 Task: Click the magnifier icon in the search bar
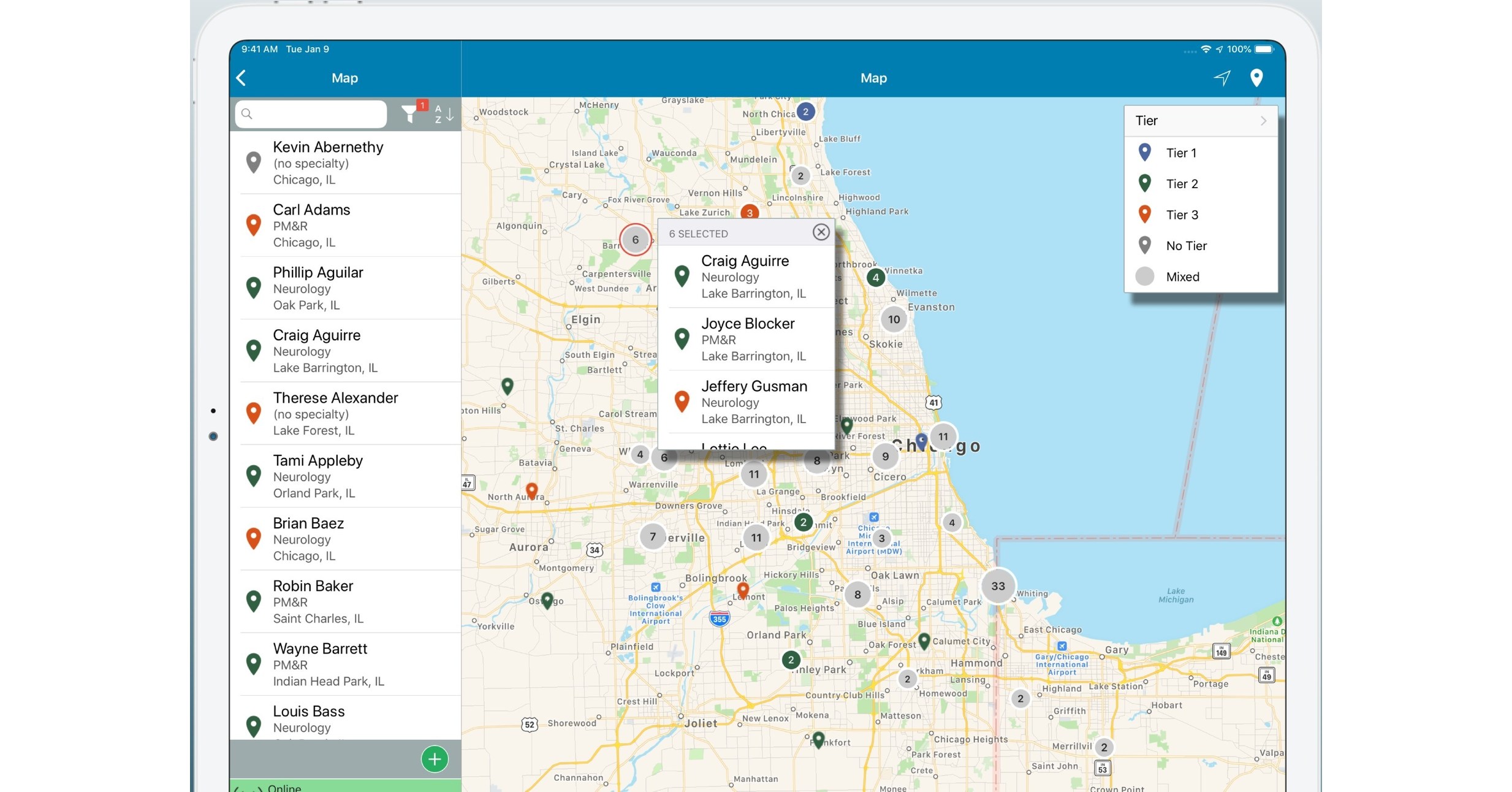(247, 114)
